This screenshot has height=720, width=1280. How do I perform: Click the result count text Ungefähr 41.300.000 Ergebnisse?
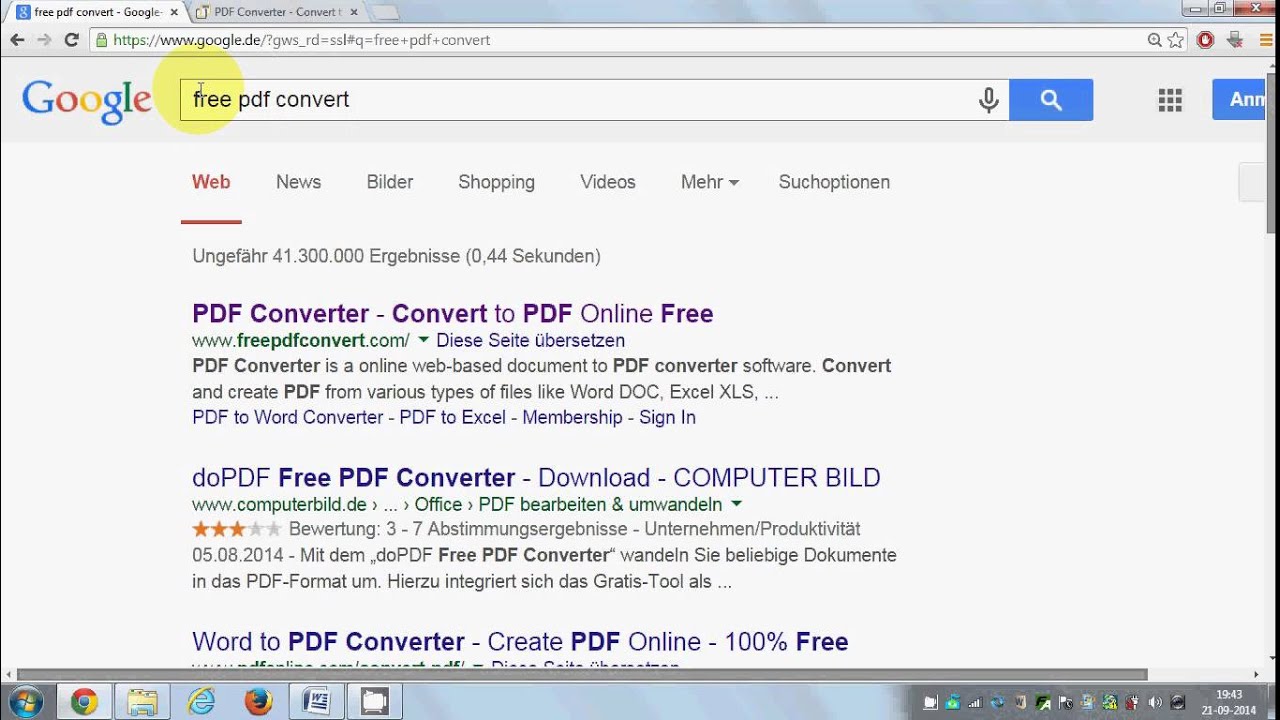point(396,256)
